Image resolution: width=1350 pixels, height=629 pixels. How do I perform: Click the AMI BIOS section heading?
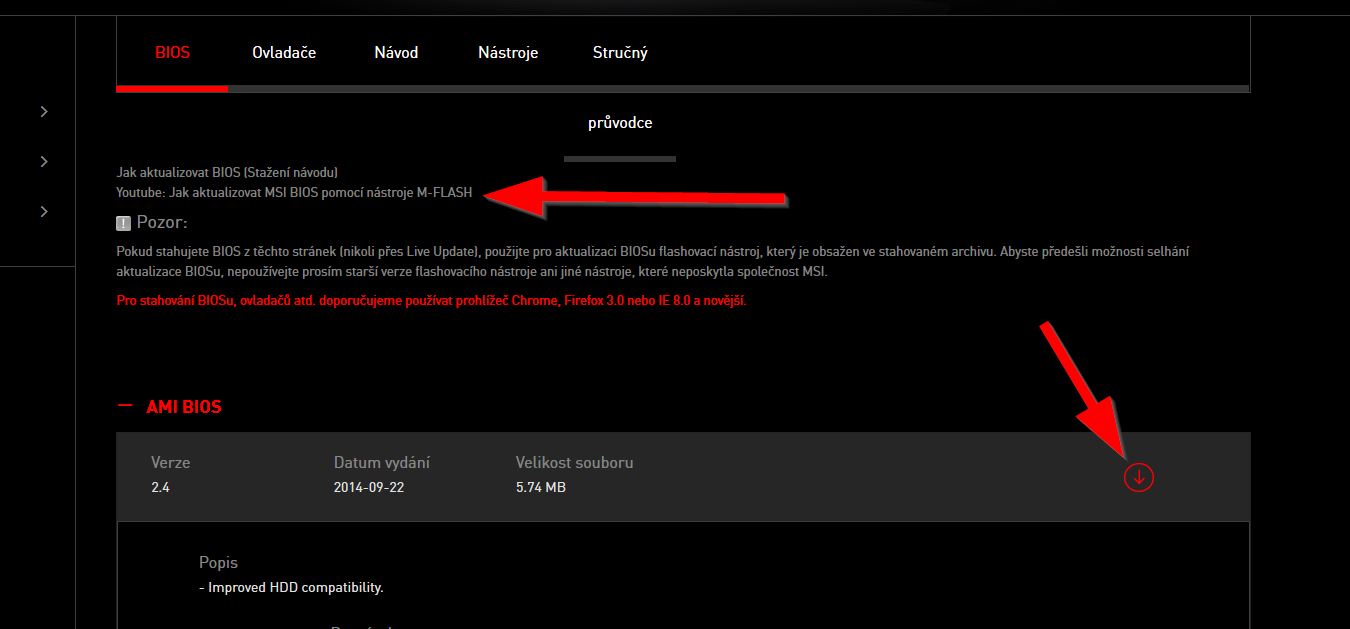click(x=184, y=407)
